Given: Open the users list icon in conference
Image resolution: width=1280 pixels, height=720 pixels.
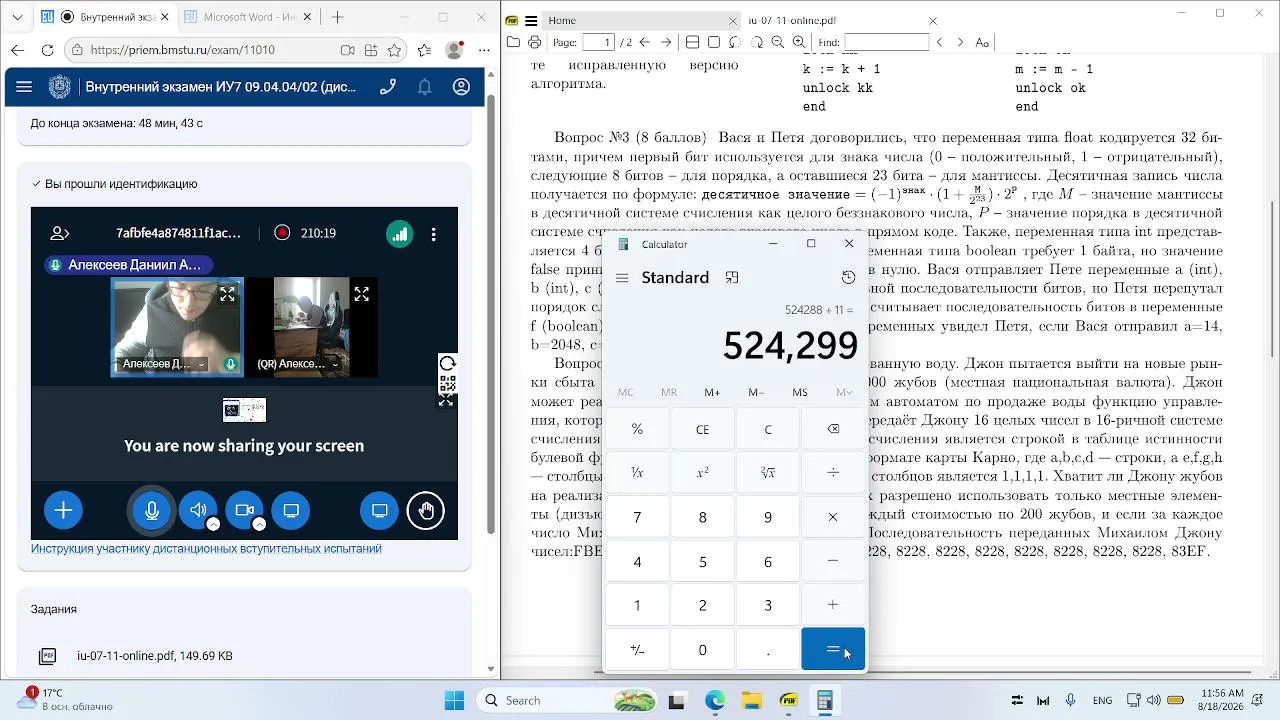Looking at the screenshot, I should (x=60, y=233).
